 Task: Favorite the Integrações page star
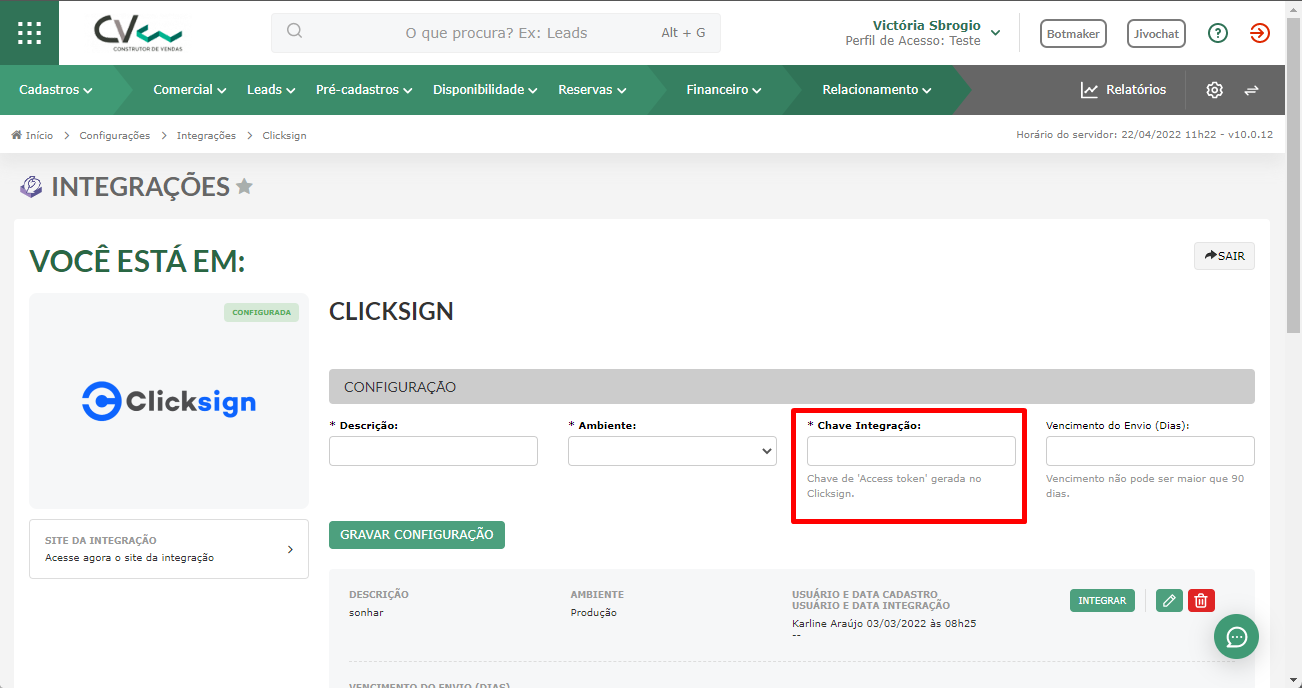(x=244, y=187)
